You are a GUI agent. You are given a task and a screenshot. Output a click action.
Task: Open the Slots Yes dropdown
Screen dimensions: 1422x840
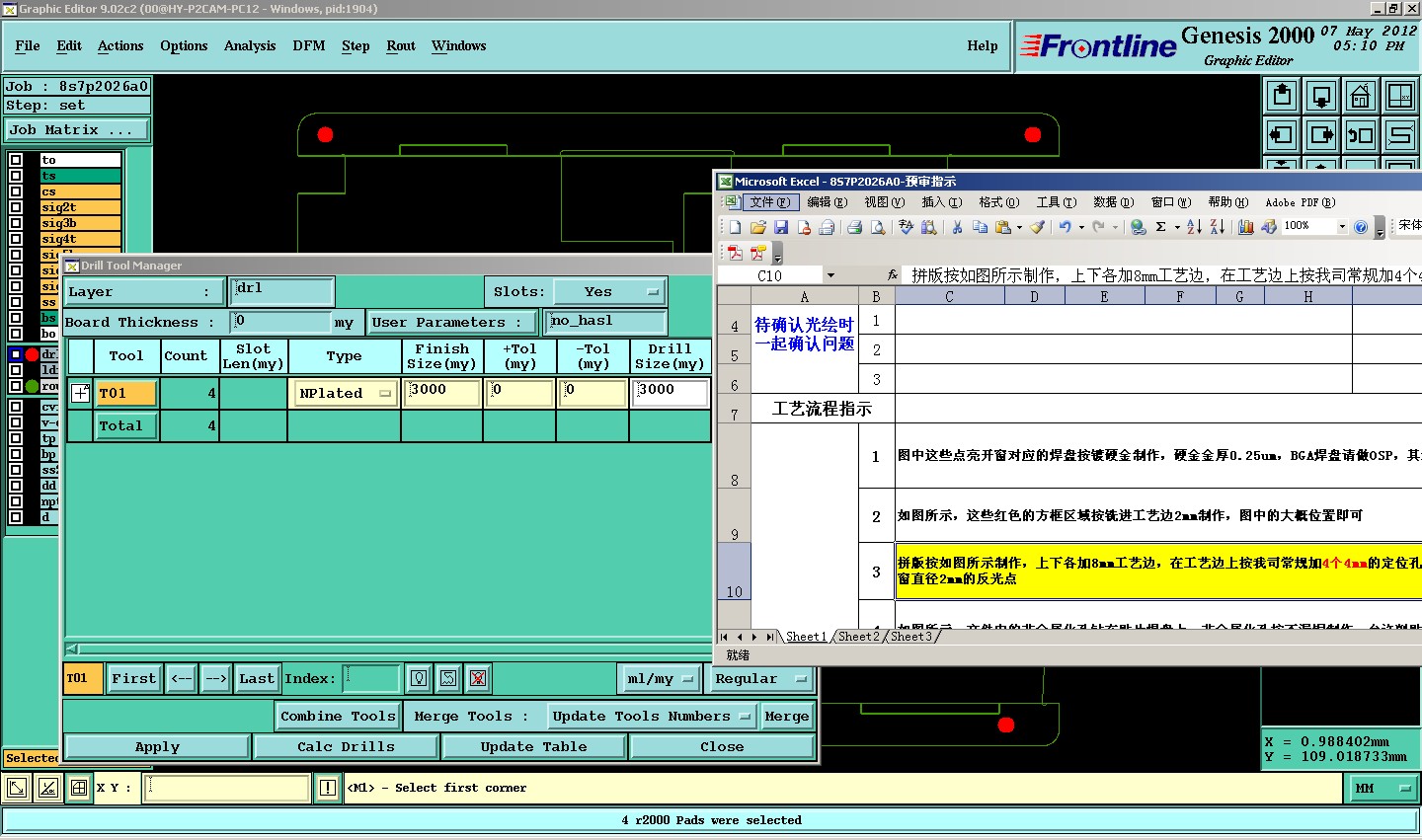coord(609,292)
